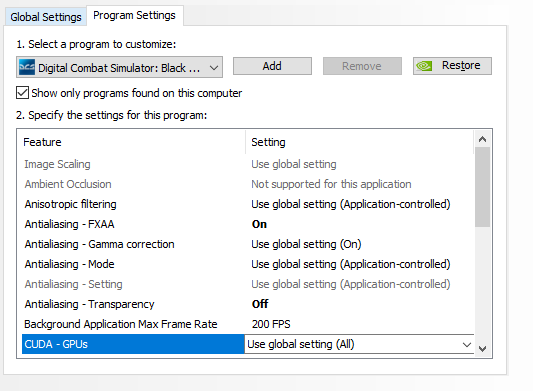Uncheck Show only programs found on this computer
Viewport: 533px width, 391px height.
[x=22, y=93]
